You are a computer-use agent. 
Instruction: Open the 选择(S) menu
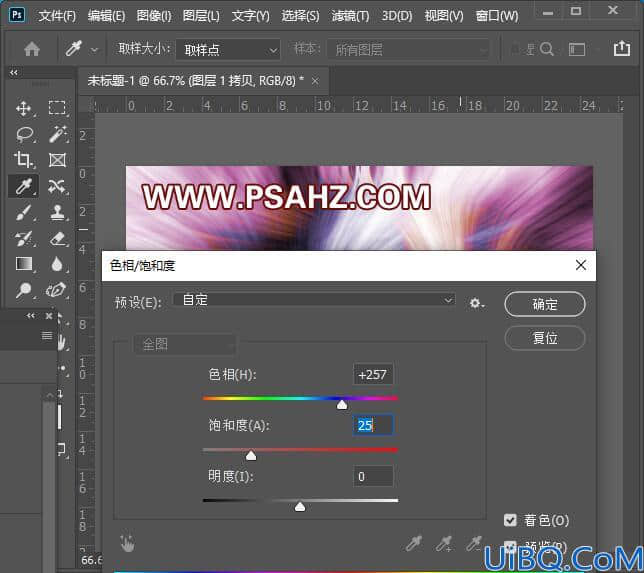pos(300,16)
